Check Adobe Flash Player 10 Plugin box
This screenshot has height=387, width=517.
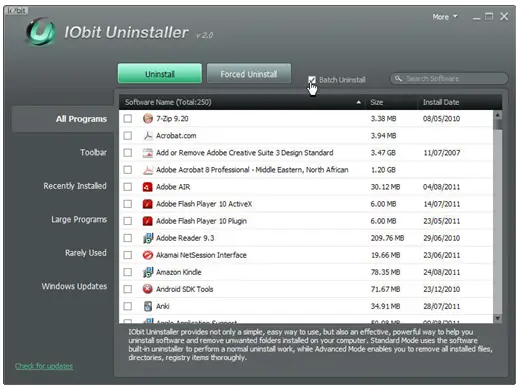[x=128, y=221]
